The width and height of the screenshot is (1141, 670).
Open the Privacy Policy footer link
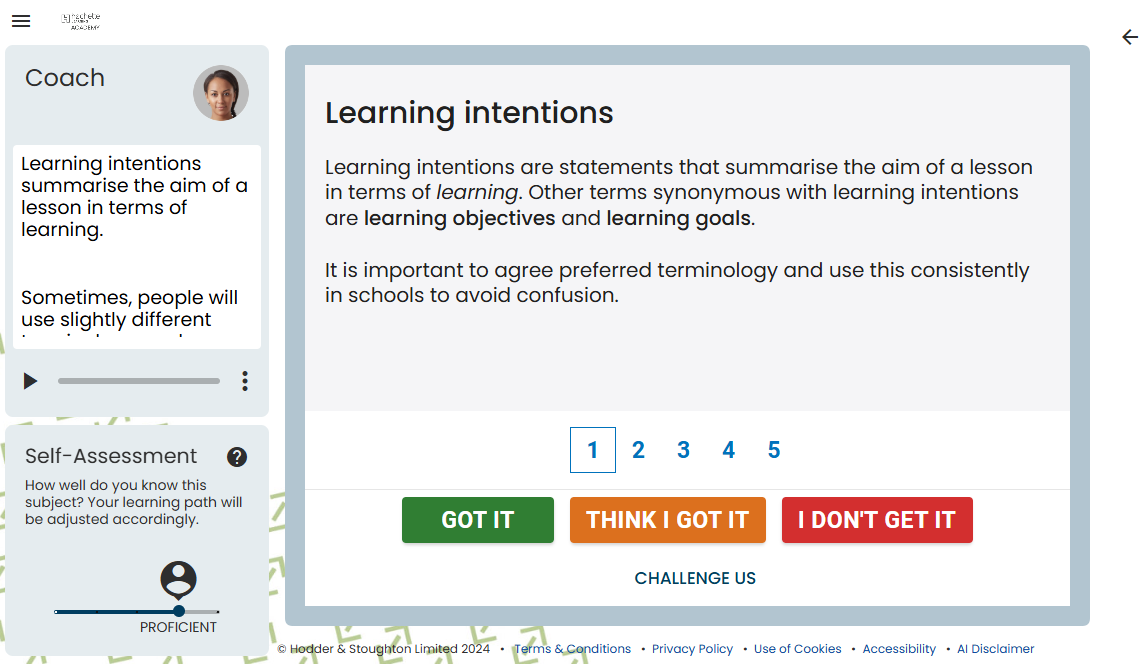pos(692,649)
